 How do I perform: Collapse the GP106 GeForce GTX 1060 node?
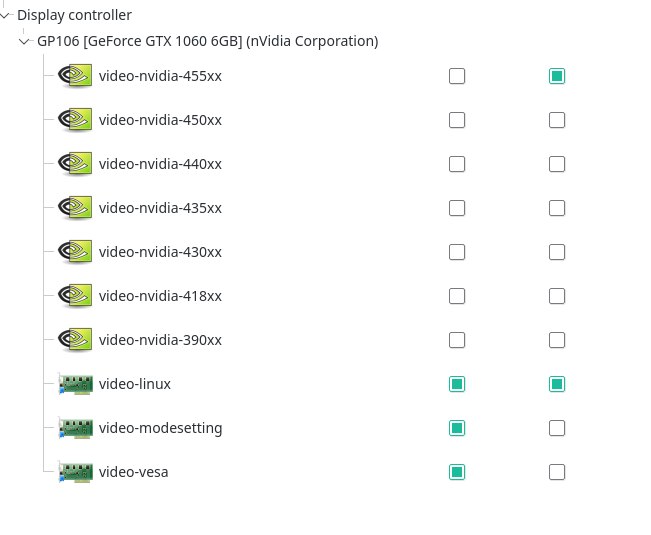[24, 41]
